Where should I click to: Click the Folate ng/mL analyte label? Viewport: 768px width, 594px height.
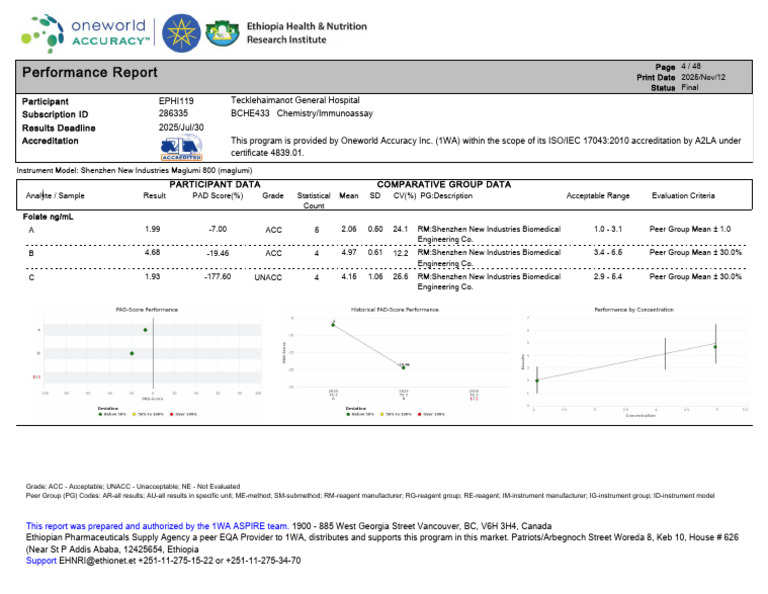48,216
